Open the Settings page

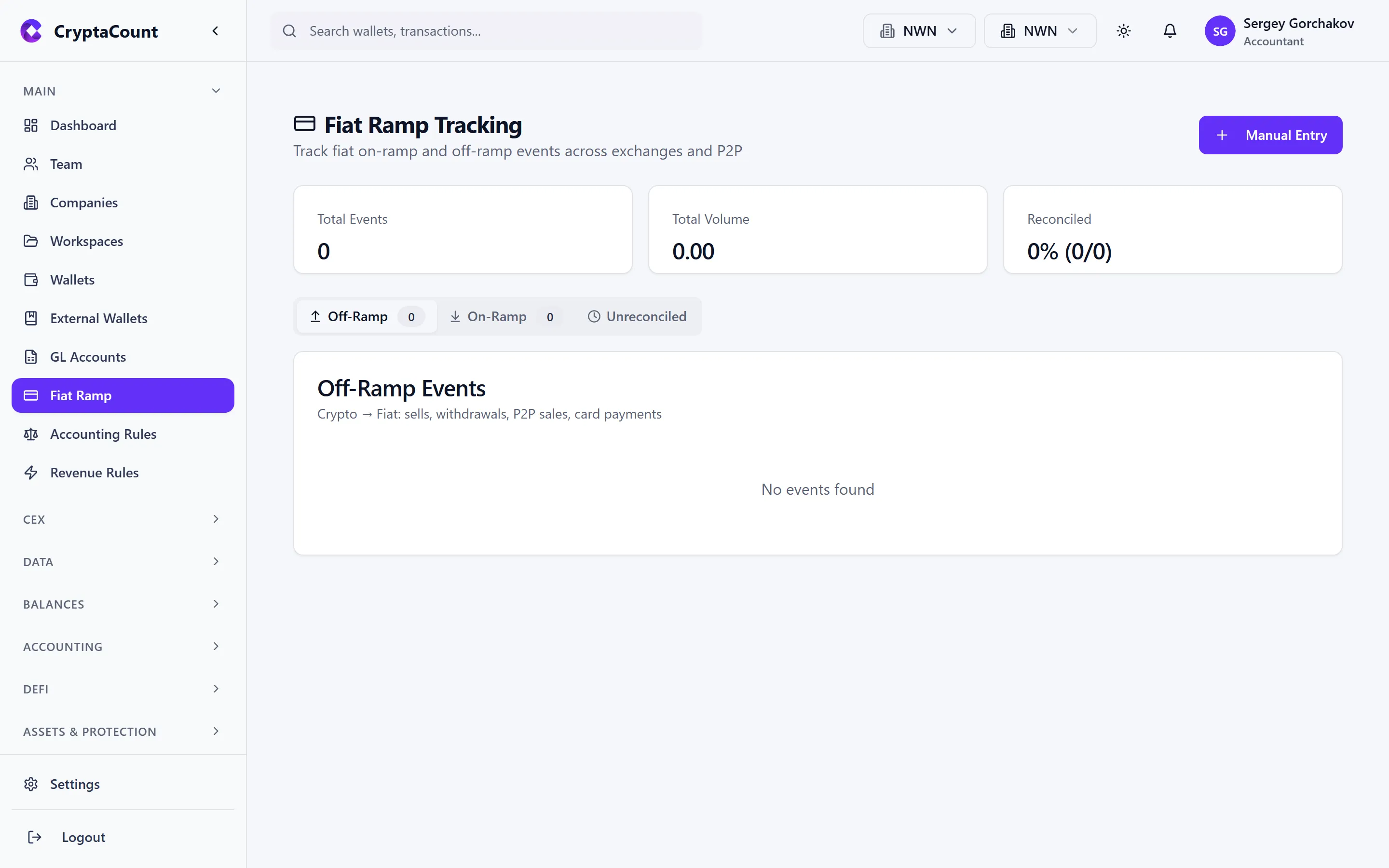pos(75,784)
